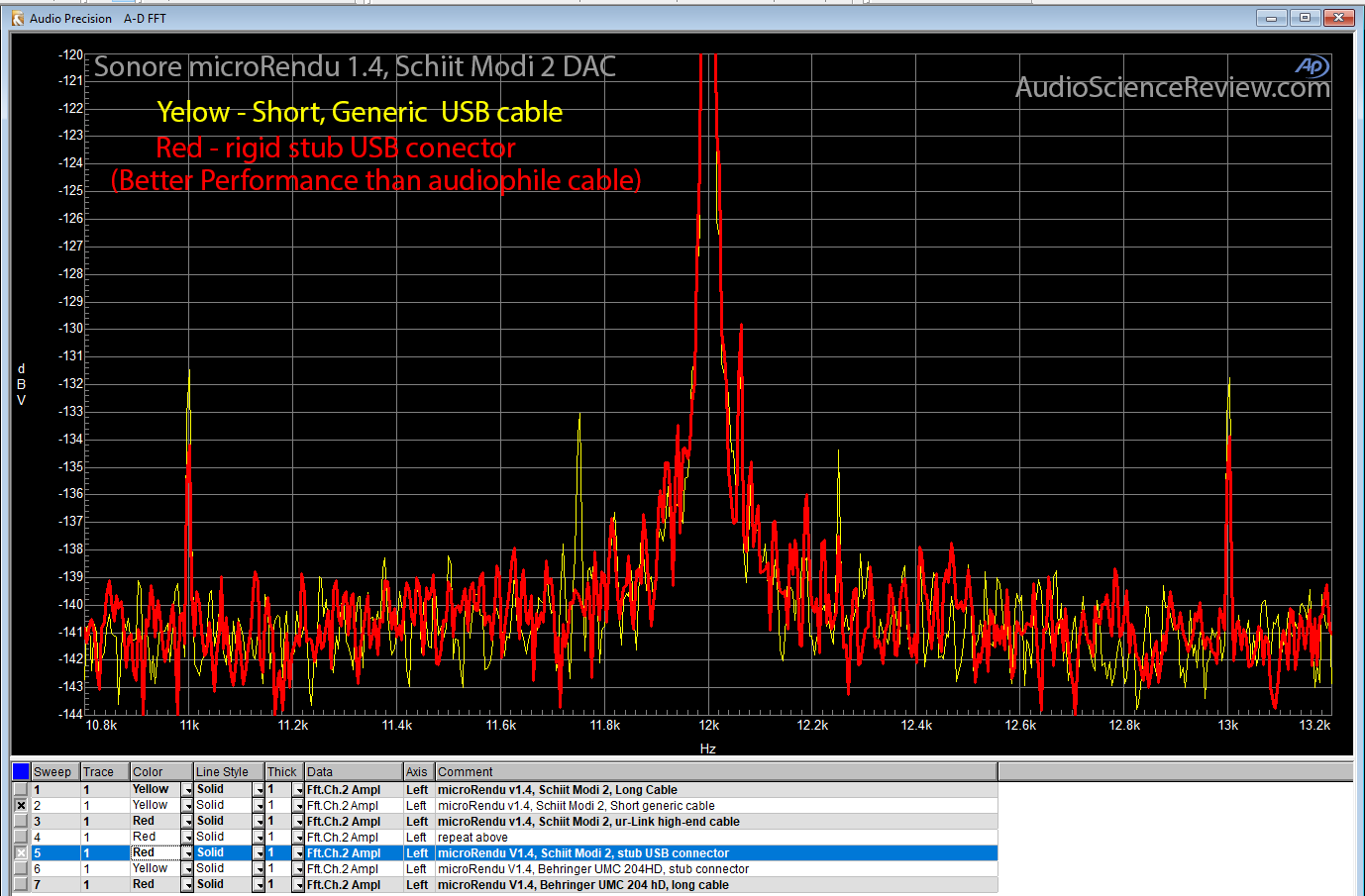The image size is (1365, 896).
Task: Click the Fft.Ch.2 Ampl data cell in row 1
Action: (354, 790)
